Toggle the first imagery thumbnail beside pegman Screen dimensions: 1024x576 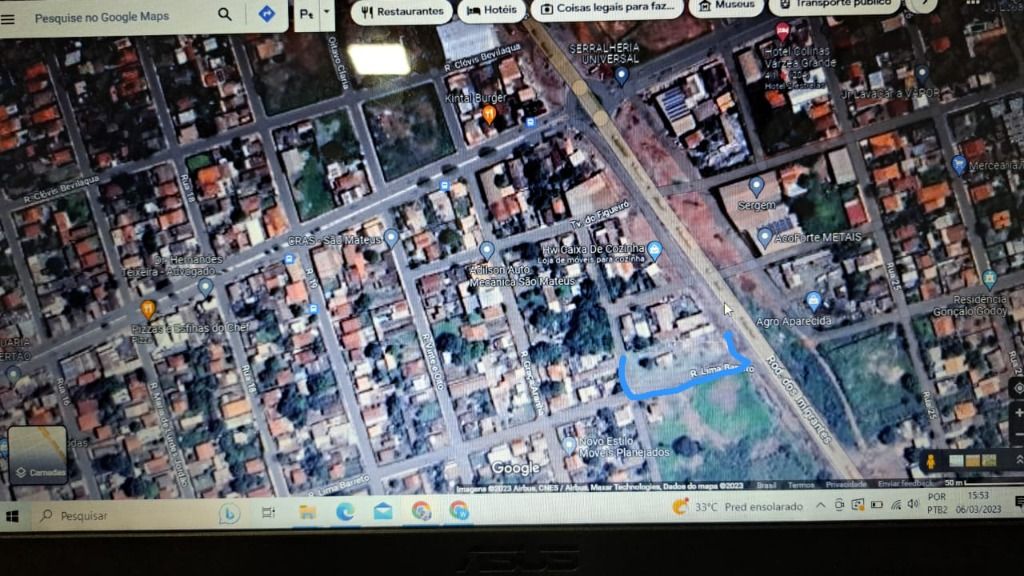pos(956,460)
